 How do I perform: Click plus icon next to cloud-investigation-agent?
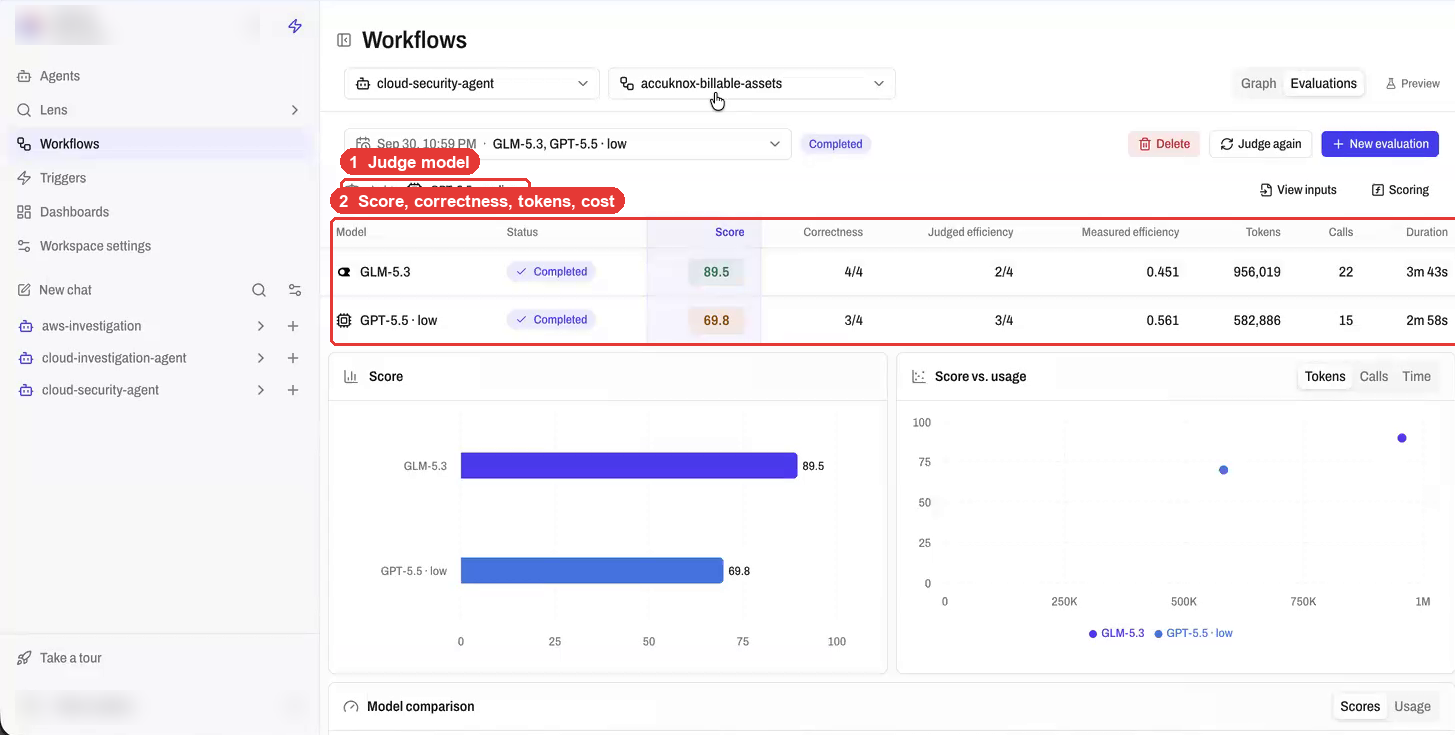tap(293, 358)
